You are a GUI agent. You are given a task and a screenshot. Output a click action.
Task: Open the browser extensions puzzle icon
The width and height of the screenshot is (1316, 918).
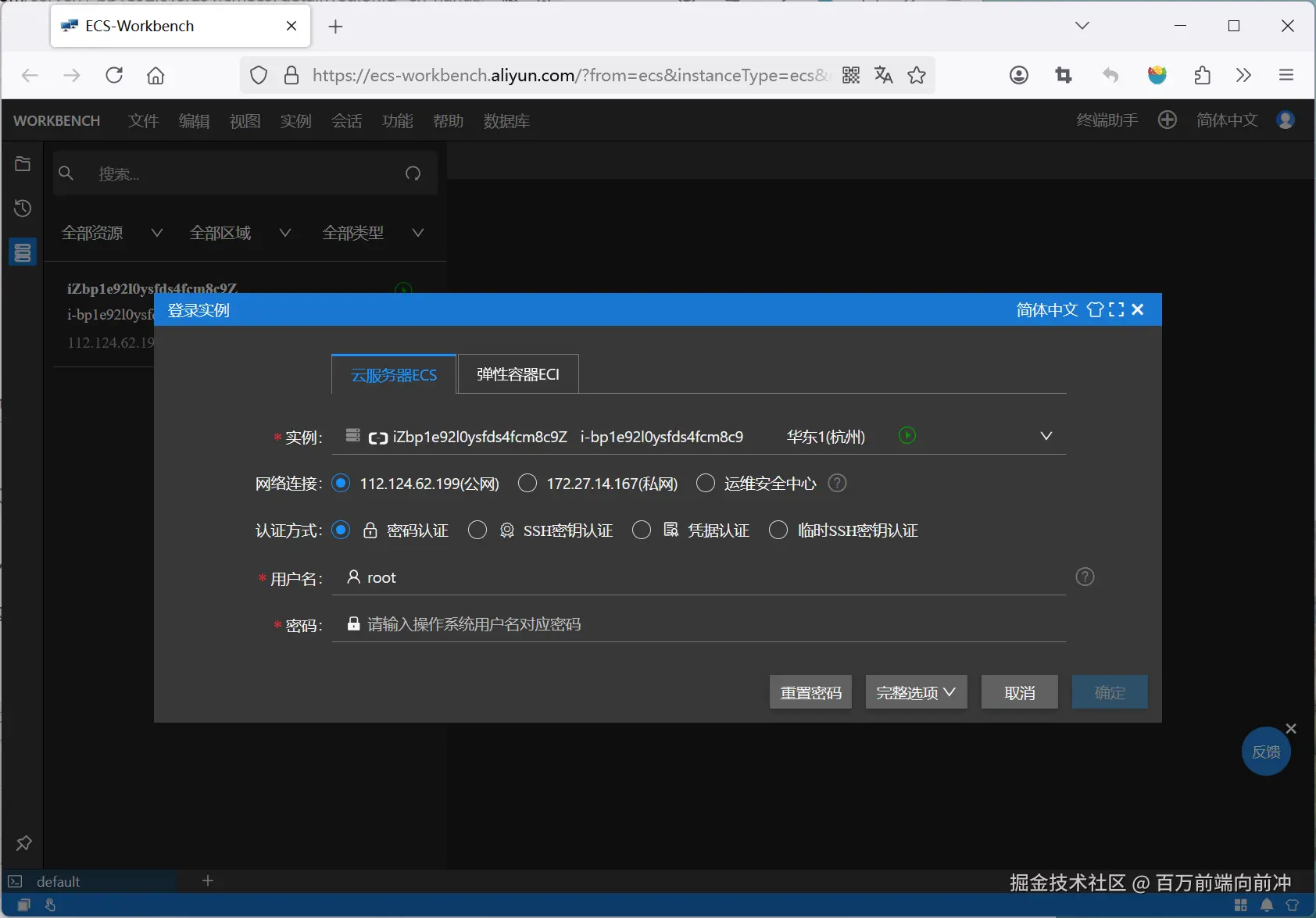[x=1203, y=75]
